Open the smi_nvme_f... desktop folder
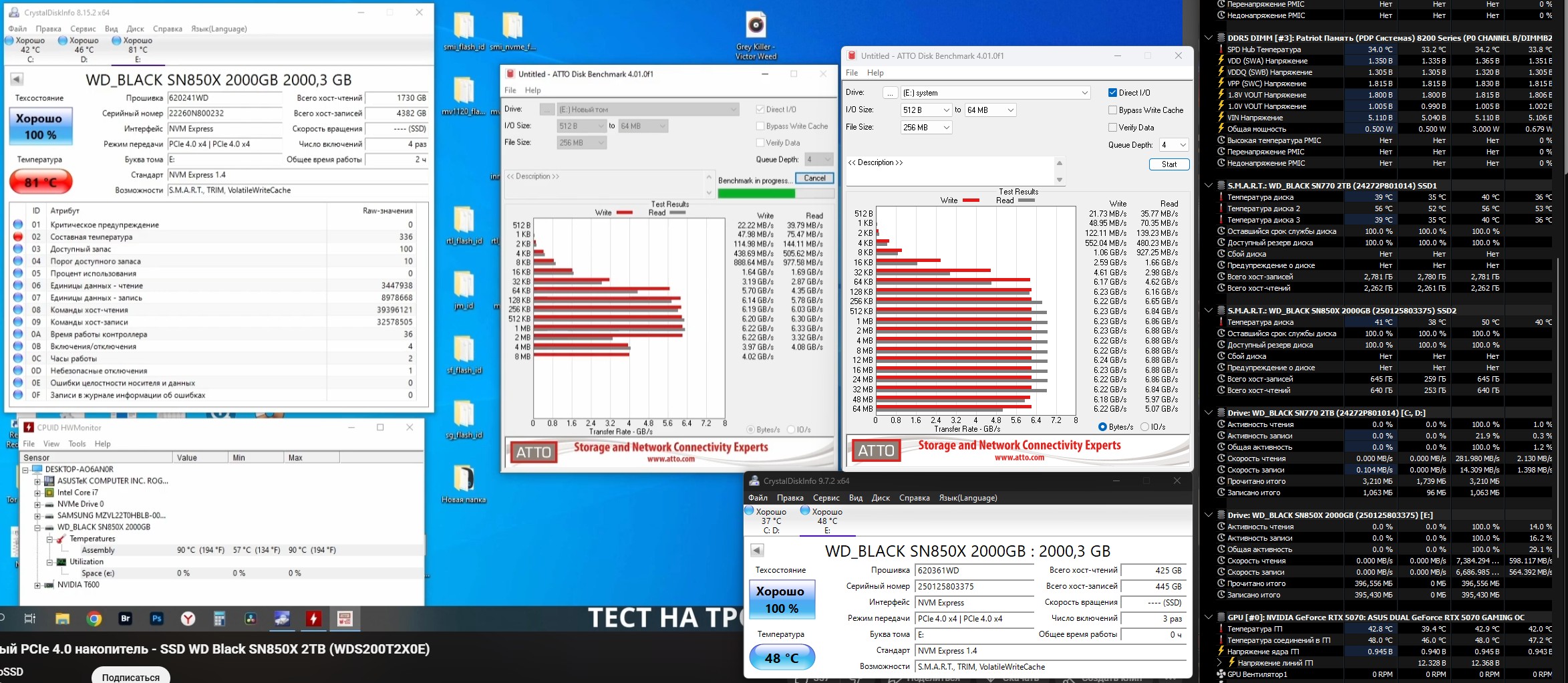 pos(512,31)
